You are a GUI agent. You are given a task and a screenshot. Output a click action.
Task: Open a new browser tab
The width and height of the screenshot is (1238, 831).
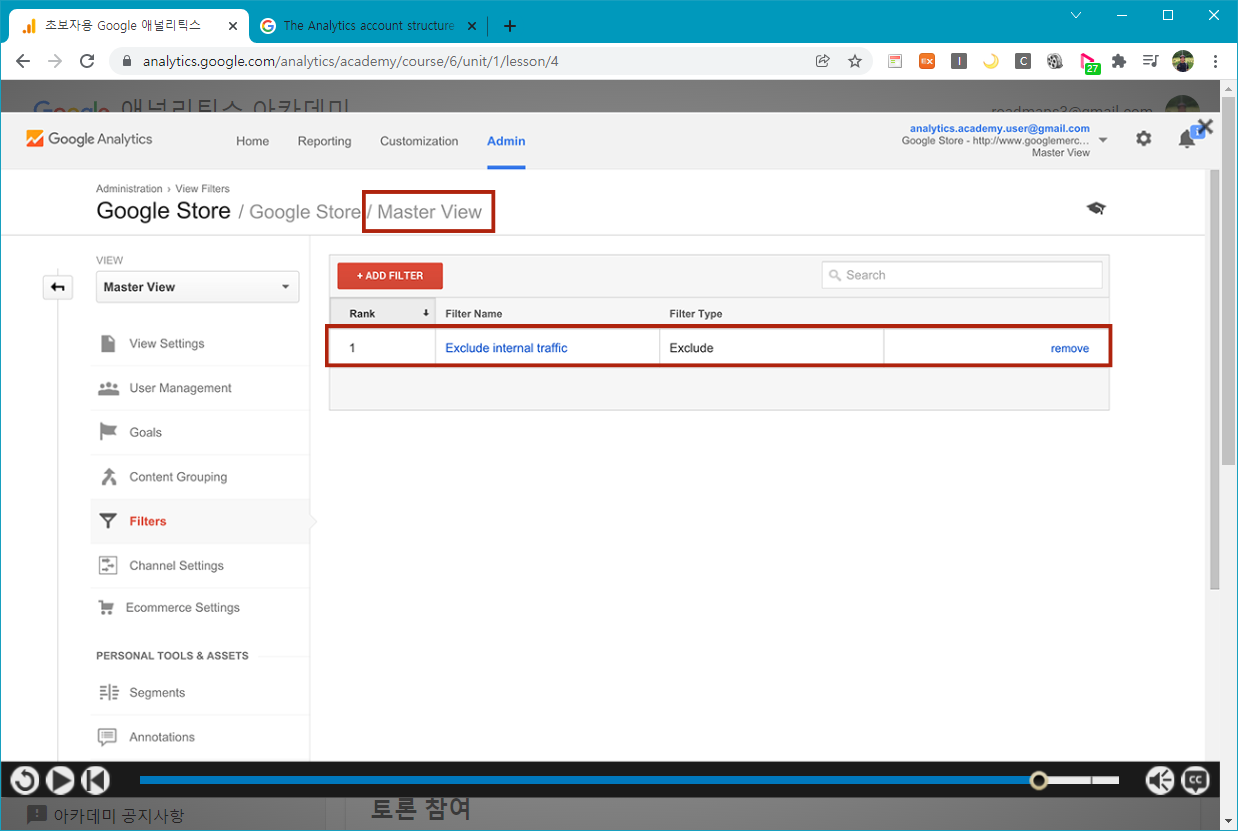click(510, 26)
